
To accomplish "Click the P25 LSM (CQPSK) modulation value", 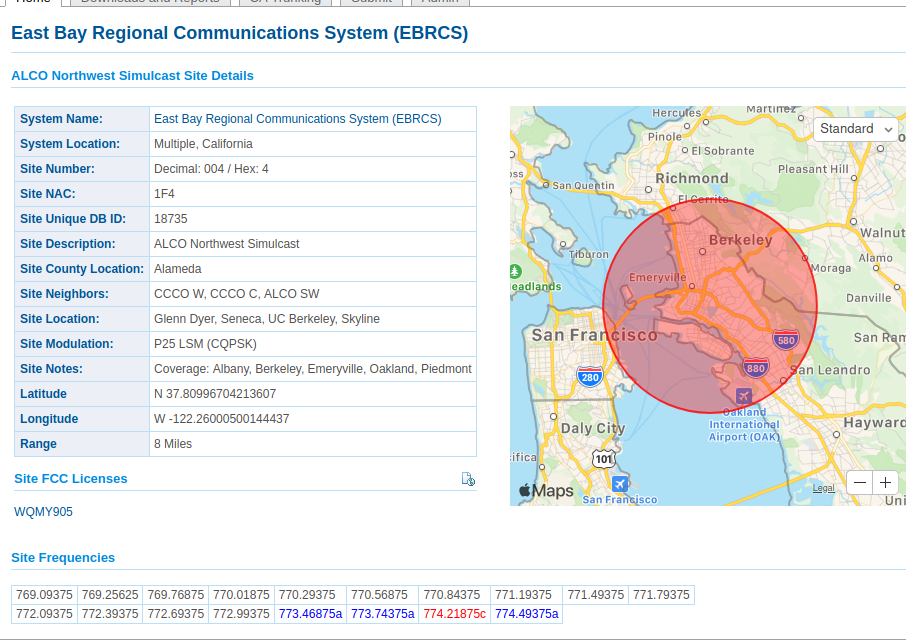I will pyautogui.click(x=205, y=344).
